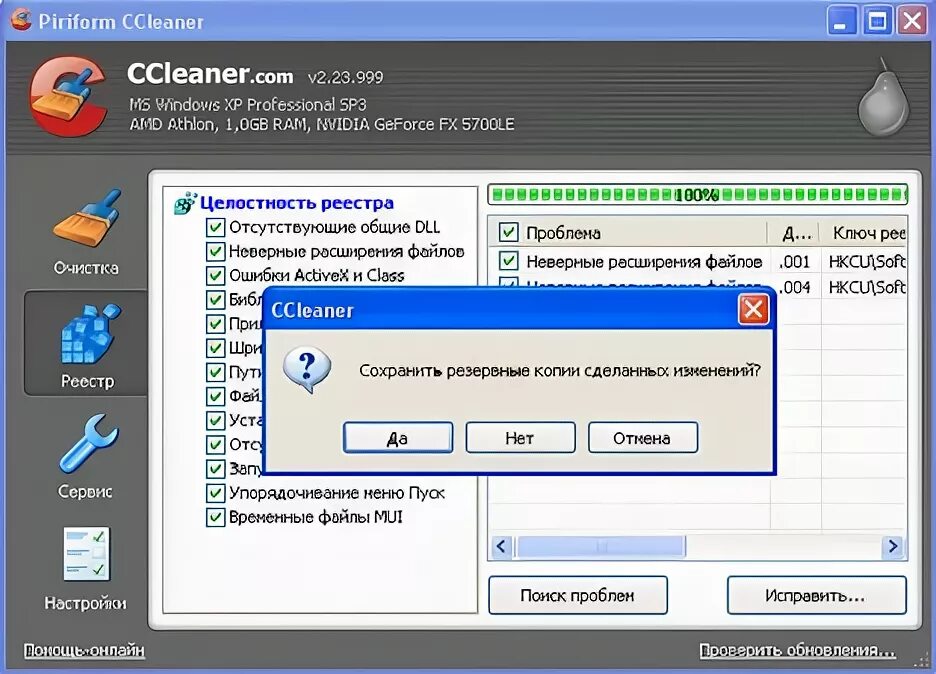Open Помощь онлайн link
The image size is (936, 674).
coord(84,650)
